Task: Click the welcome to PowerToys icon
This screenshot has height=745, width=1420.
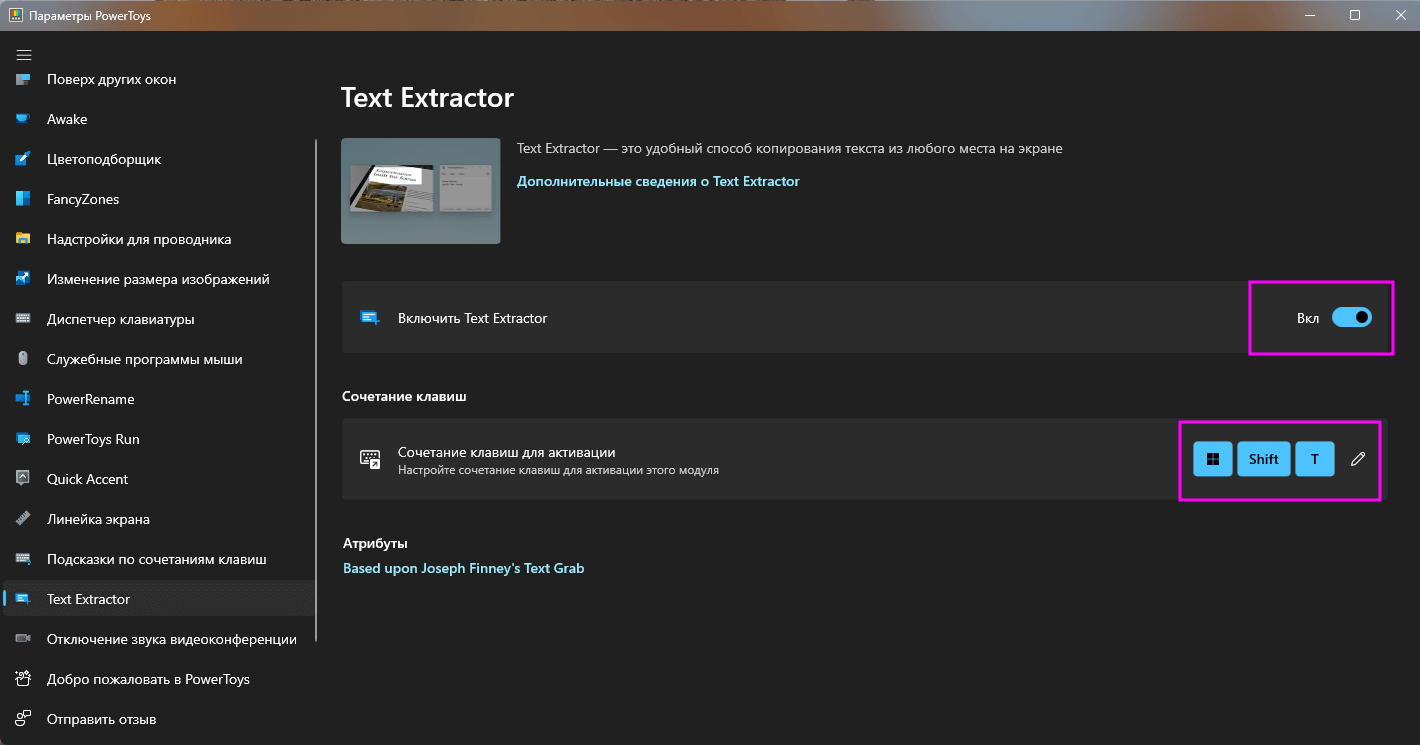Action: [x=23, y=679]
